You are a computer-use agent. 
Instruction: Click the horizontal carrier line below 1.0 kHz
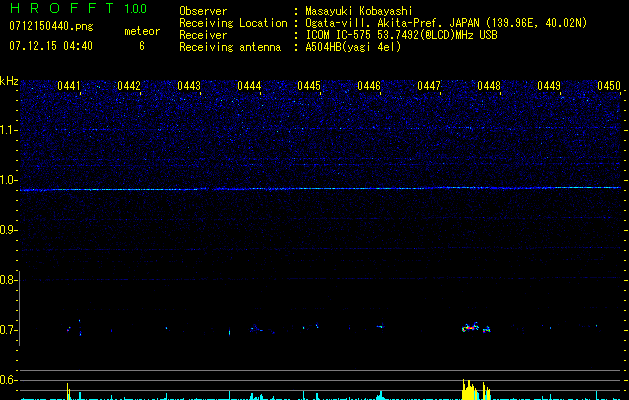(320, 189)
